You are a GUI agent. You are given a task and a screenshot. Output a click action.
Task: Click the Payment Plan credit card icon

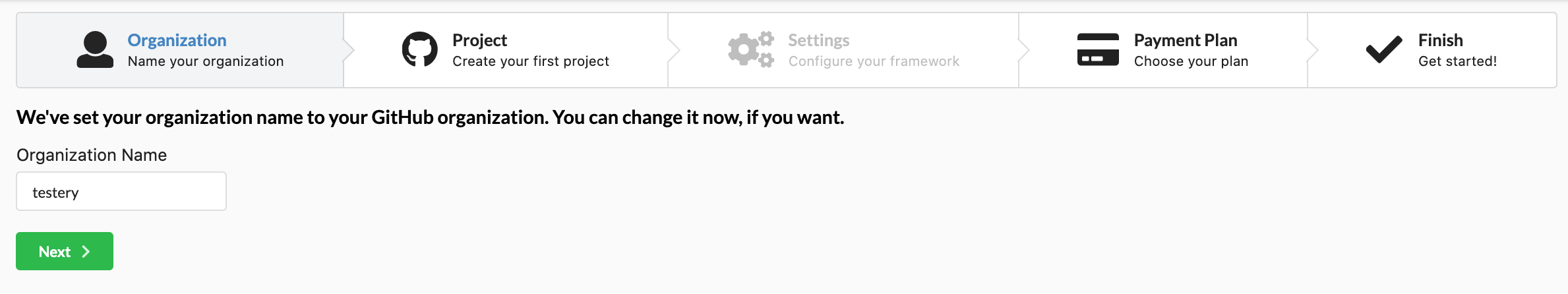pos(1098,49)
